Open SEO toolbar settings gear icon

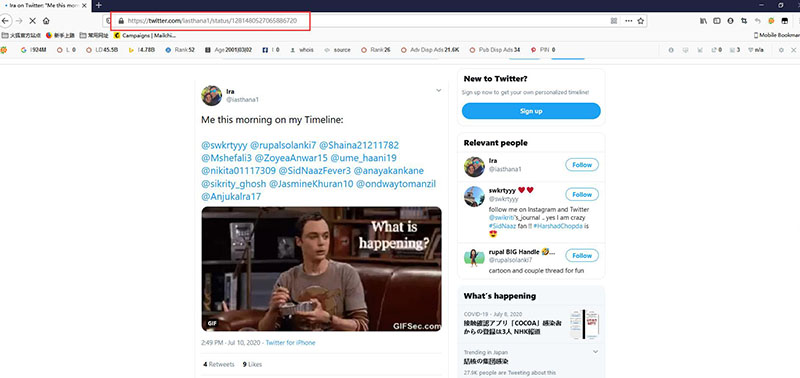[x=781, y=50]
